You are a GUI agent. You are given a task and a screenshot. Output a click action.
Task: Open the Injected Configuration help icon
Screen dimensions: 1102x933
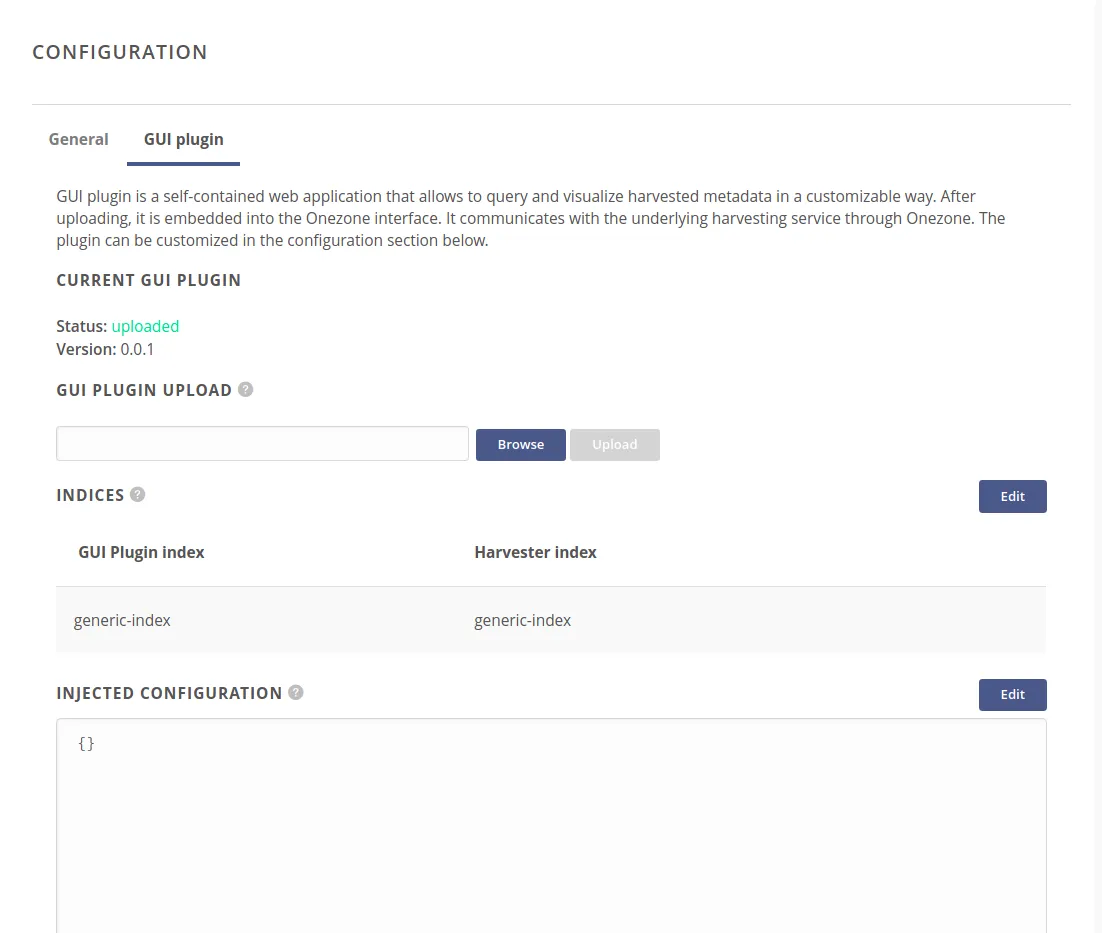295,692
